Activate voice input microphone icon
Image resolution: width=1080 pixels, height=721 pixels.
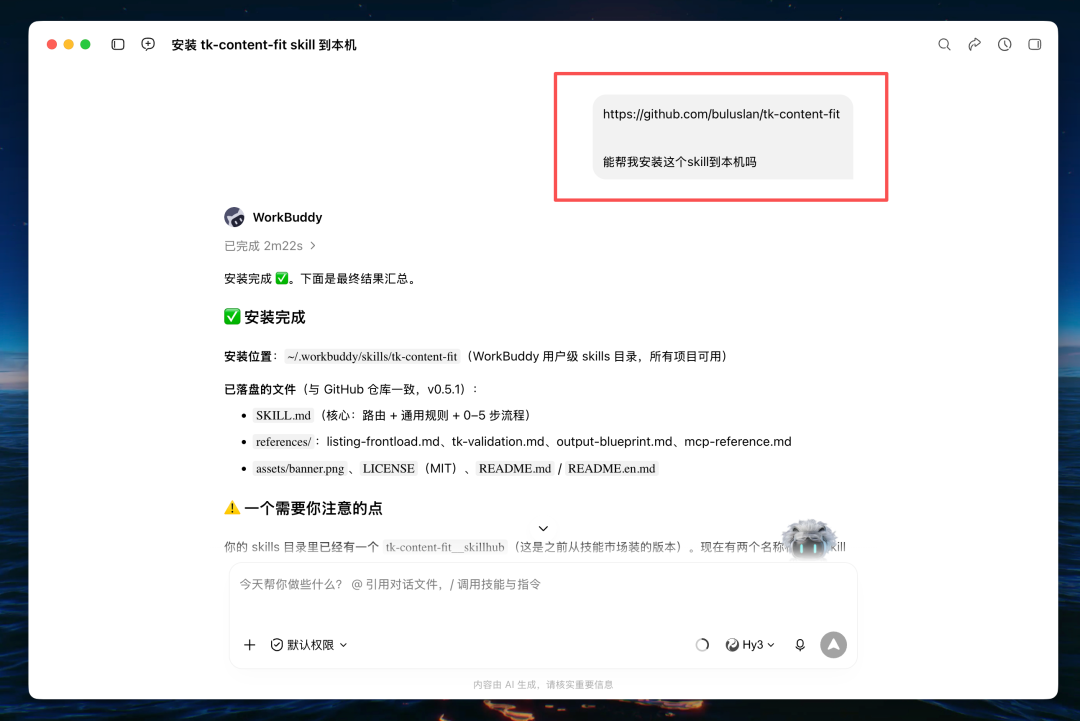tap(800, 645)
